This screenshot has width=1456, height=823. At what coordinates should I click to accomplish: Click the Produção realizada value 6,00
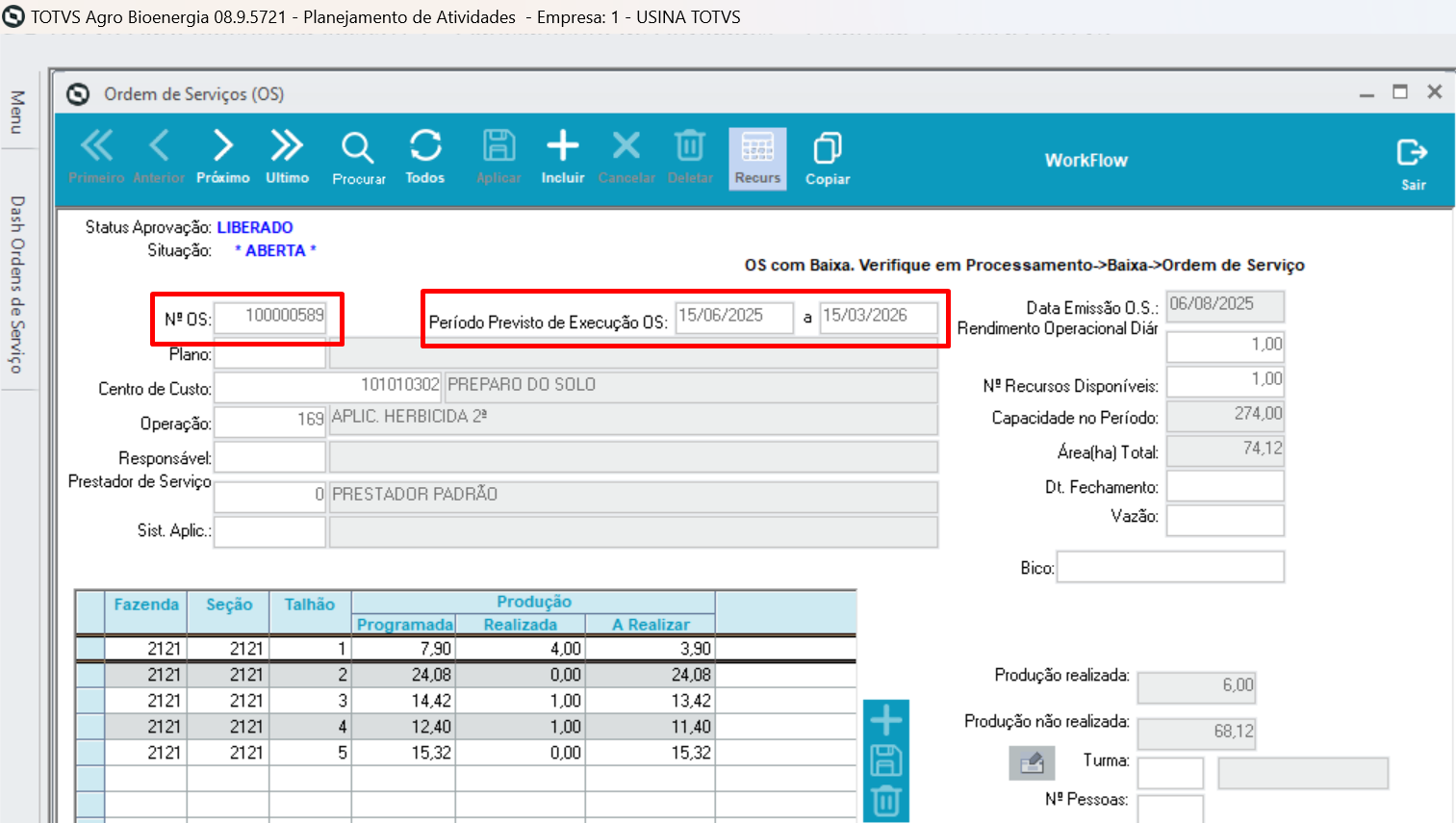pos(1196,686)
